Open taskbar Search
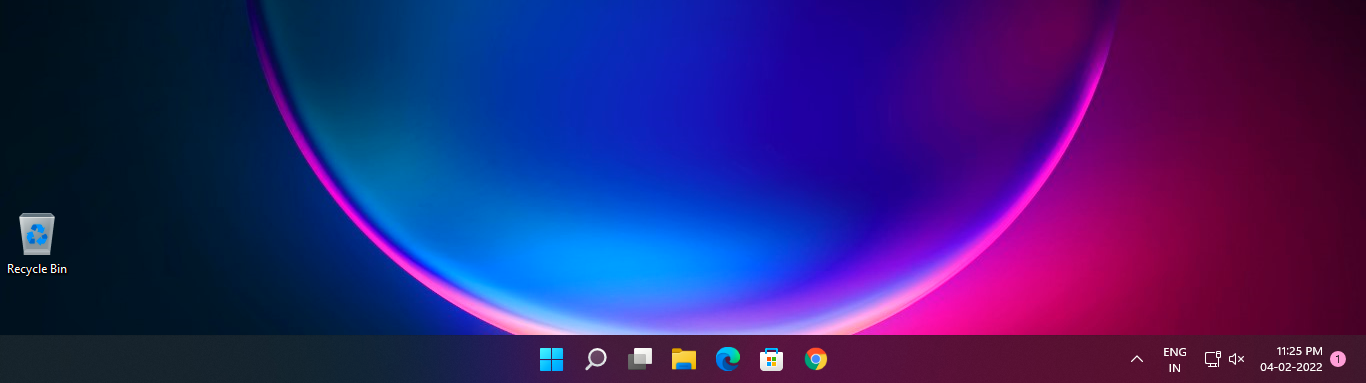The height and width of the screenshot is (383, 1366). click(x=596, y=359)
